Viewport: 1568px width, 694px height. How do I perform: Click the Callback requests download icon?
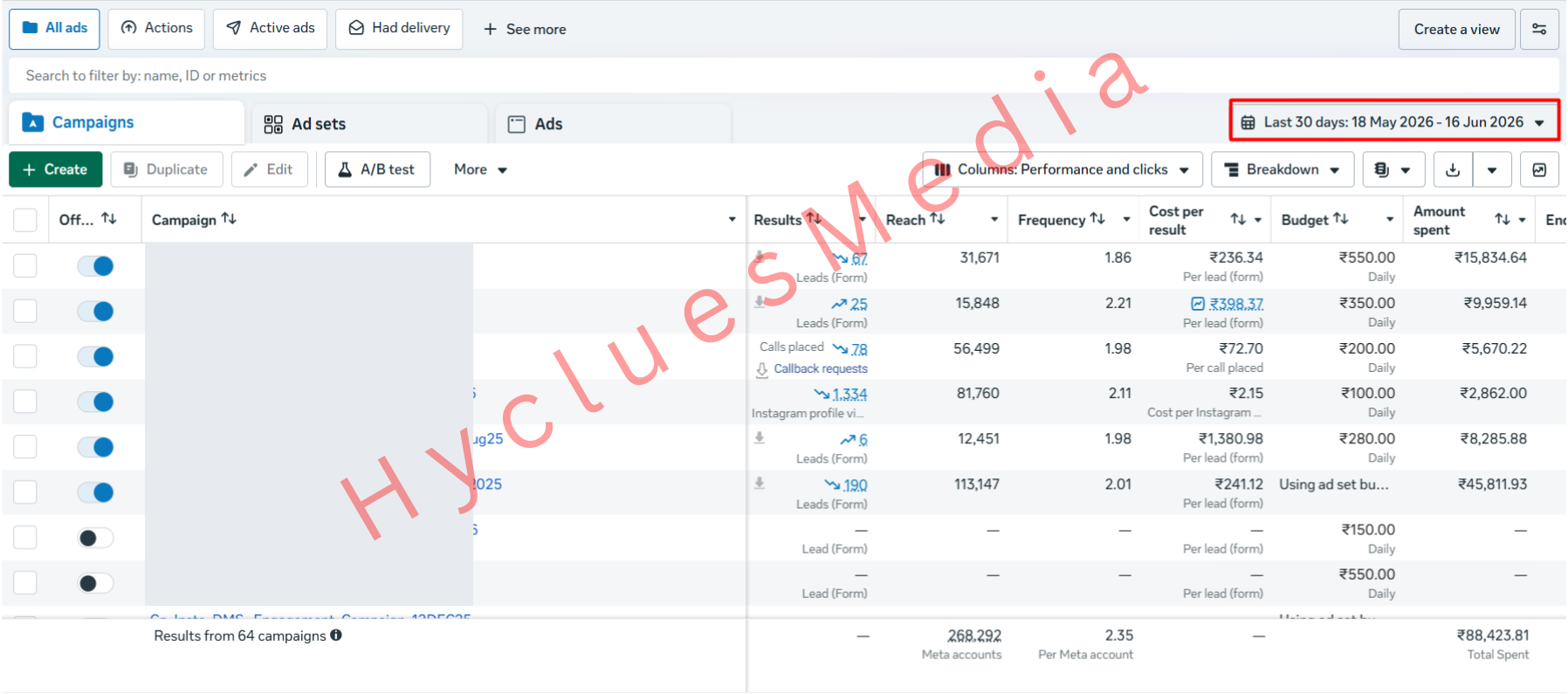[x=761, y=369]
